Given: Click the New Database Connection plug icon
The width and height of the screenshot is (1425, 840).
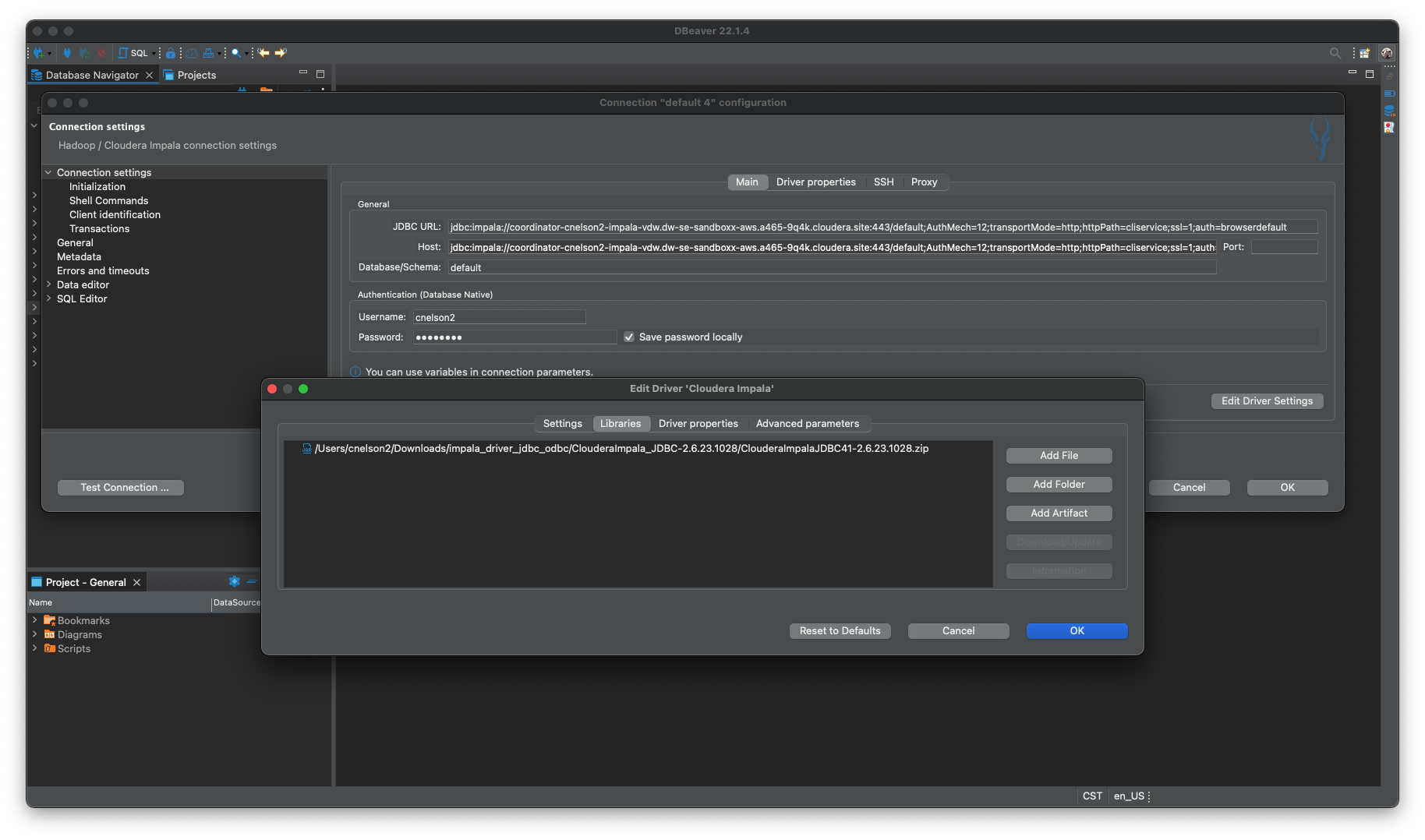Looking at the screenshot, I should tap(37, 53).
